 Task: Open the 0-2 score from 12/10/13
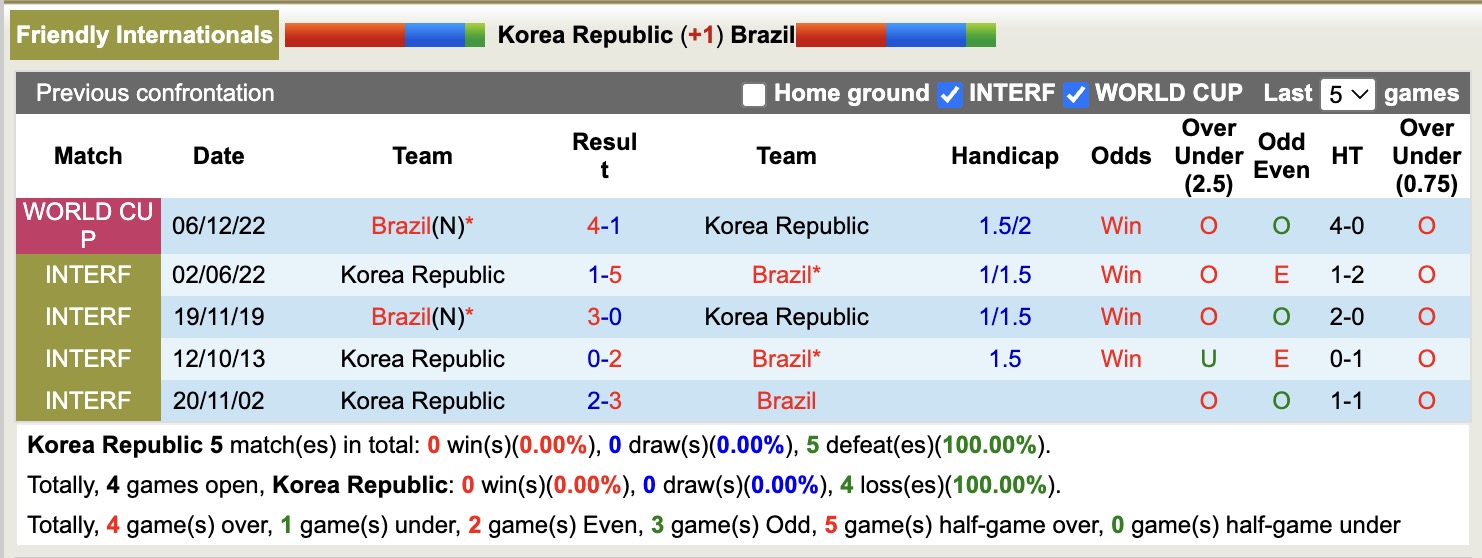tap(604, 359)
